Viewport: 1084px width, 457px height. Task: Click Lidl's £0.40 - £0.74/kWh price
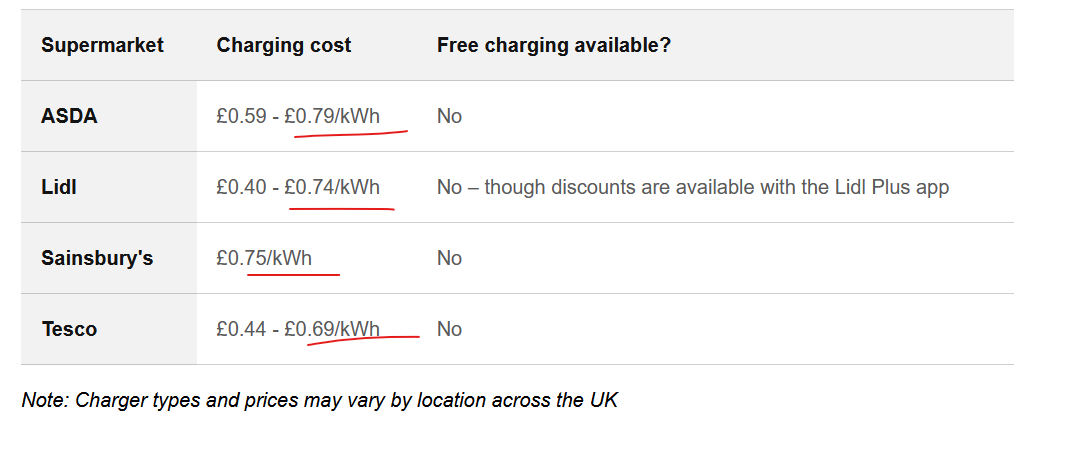click(x=298, y=187)
